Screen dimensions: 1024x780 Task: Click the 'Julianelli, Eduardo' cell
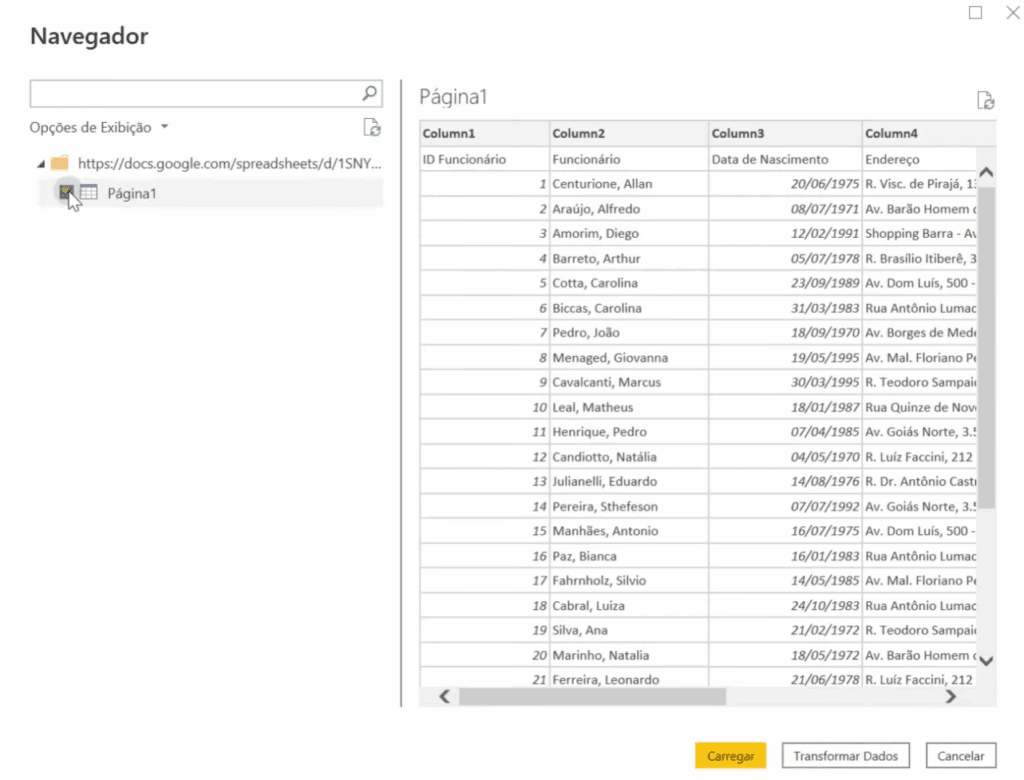[629, 481]
